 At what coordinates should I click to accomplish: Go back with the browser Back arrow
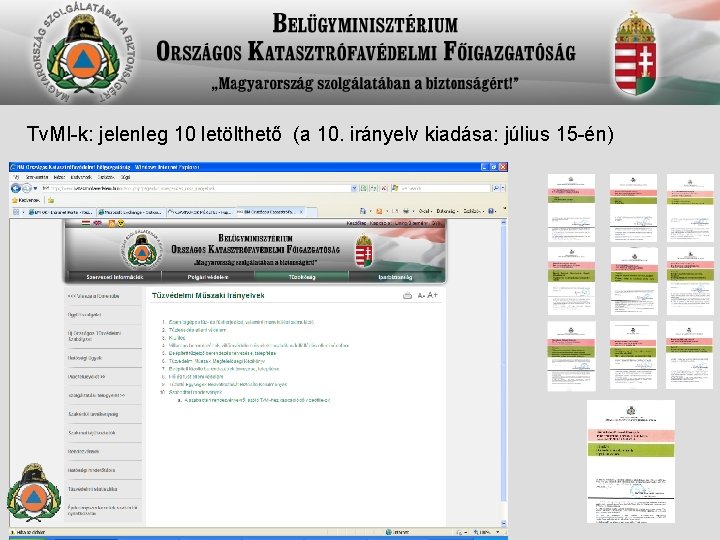pyautogui.click(x=16, y=188)
